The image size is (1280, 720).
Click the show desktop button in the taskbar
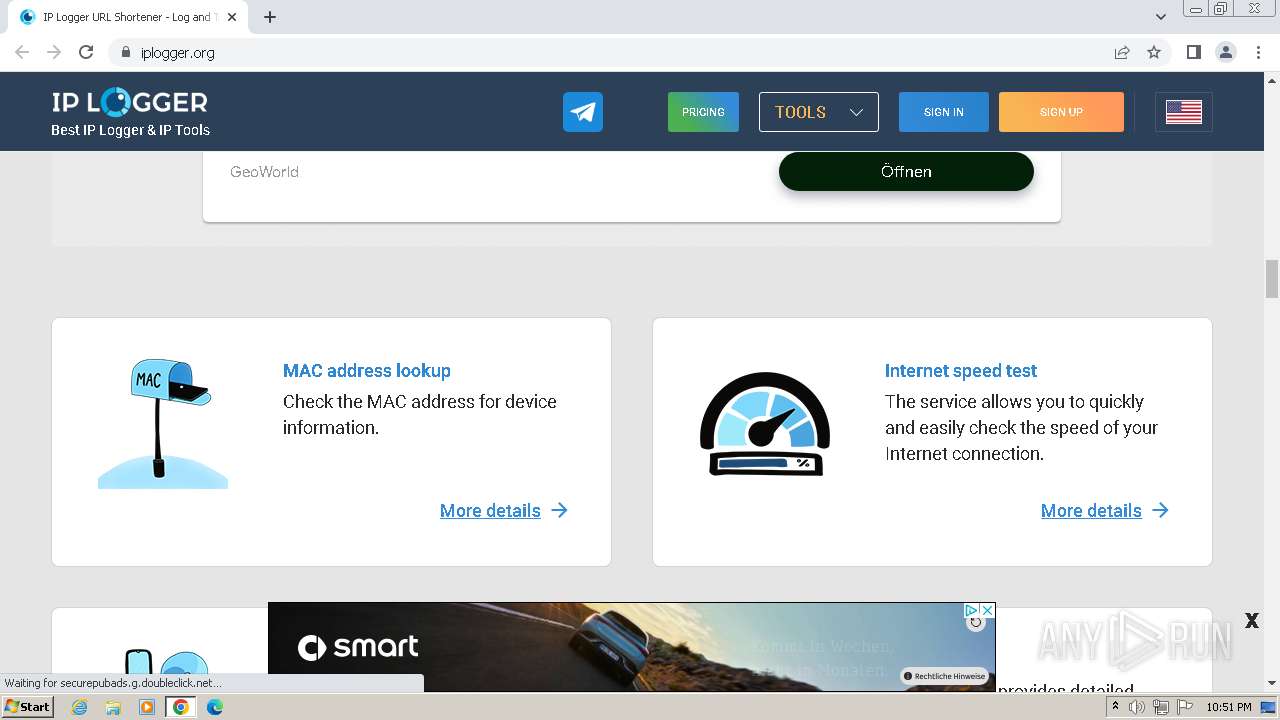(x=1270, y=707)
